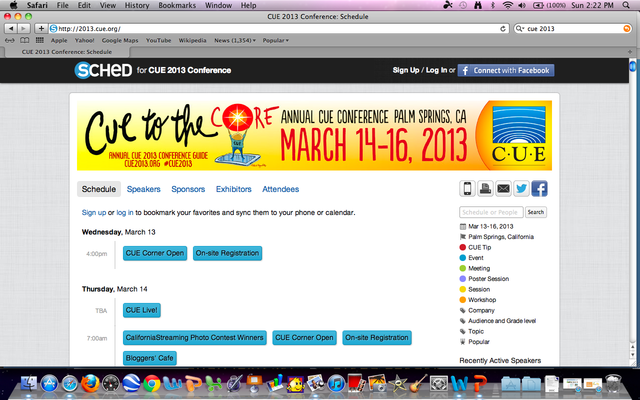Filter by the red CUE Tip category
This screenshot has height=400, width=640.
click(x=475, y=247)
